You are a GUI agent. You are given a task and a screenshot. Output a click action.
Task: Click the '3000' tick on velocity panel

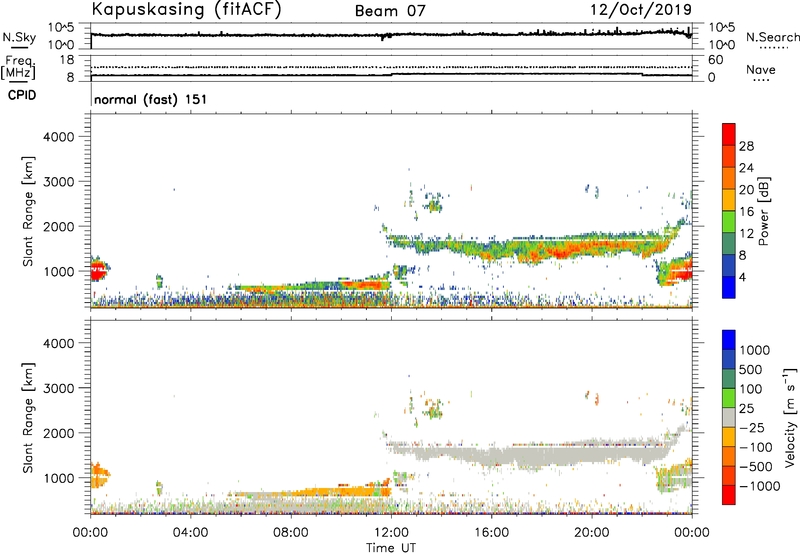click(x=58, y=388)
